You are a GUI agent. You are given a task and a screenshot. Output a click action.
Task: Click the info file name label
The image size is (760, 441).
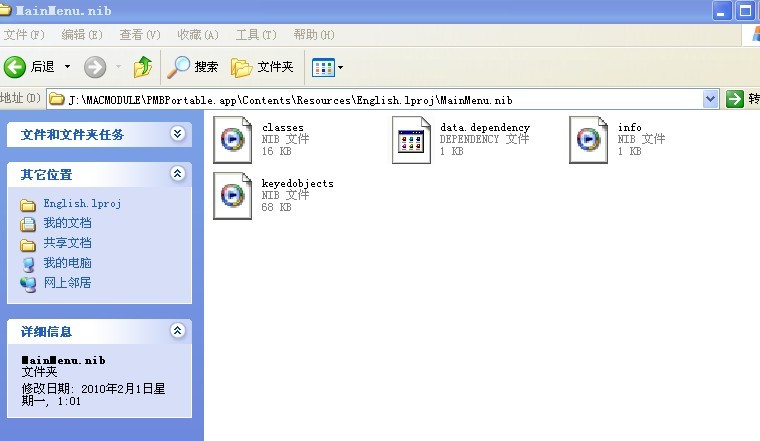pos(630,127)
